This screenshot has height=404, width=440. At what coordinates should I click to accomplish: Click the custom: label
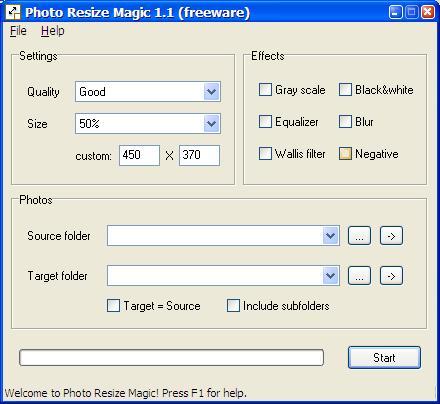(93, 156)
